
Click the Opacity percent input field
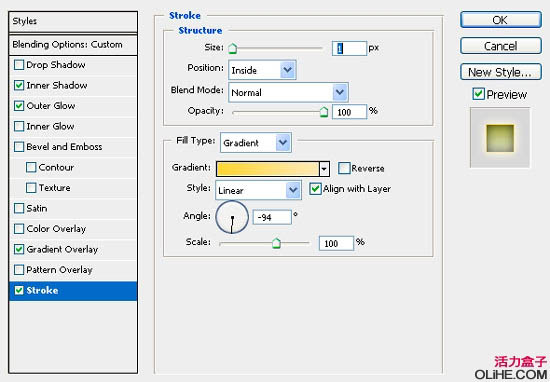click(x=349, y=112)
